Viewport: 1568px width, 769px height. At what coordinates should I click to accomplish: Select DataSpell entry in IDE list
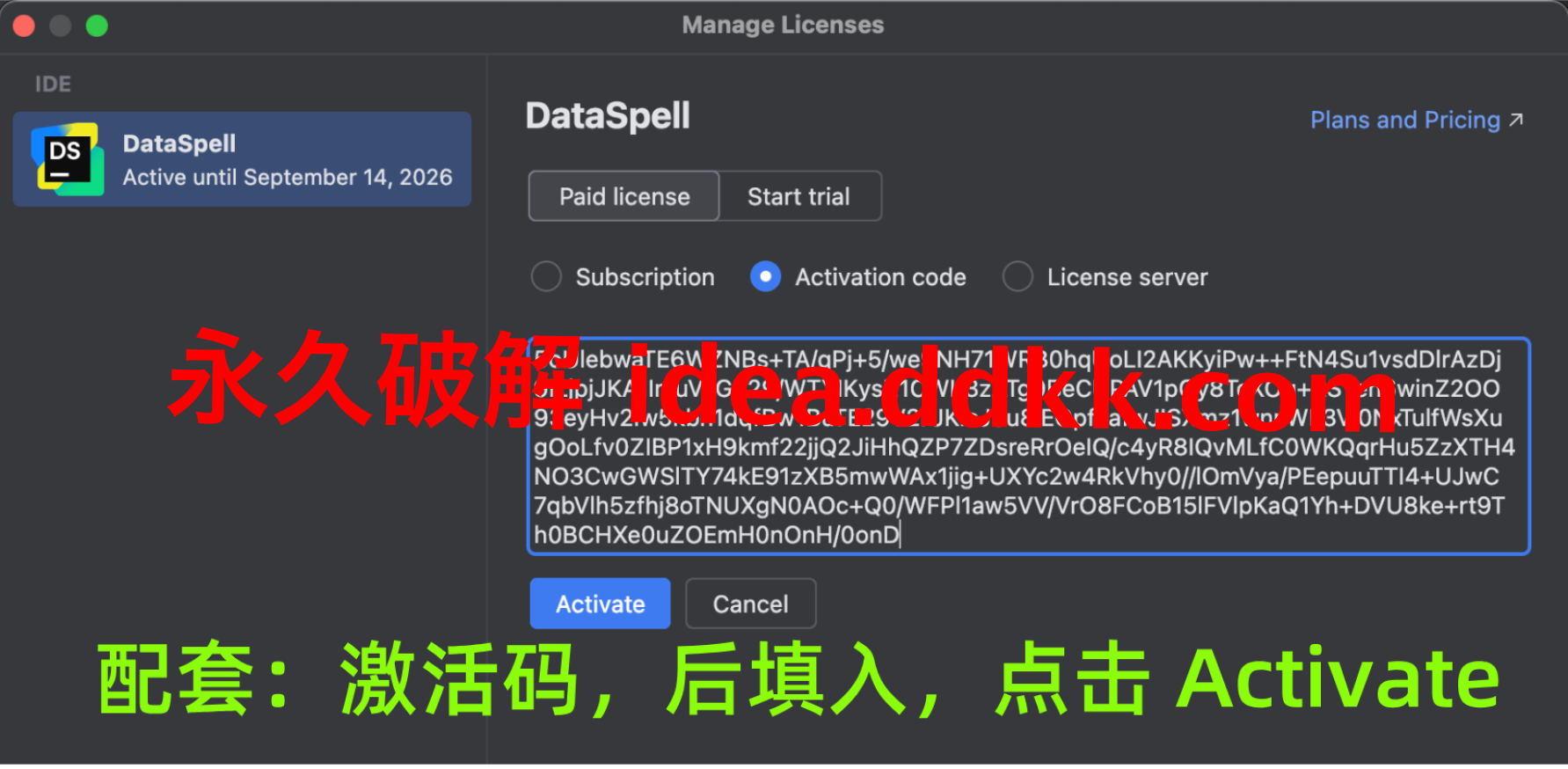[242, 159]
